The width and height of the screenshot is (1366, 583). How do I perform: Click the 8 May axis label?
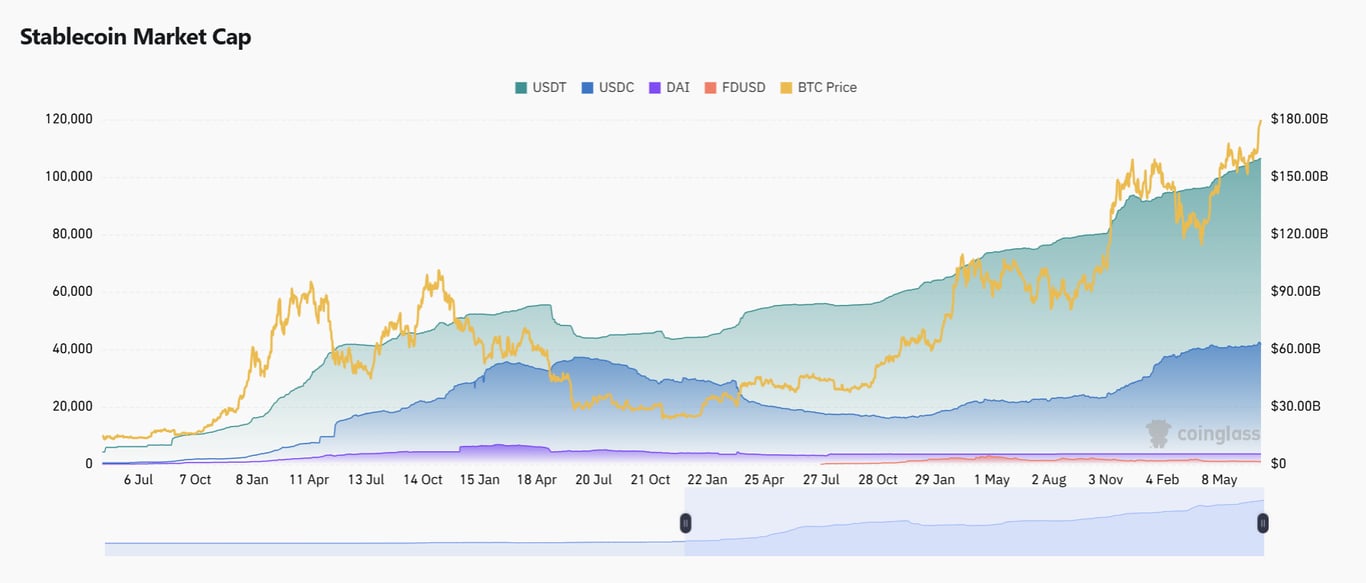coord(1219,479)
